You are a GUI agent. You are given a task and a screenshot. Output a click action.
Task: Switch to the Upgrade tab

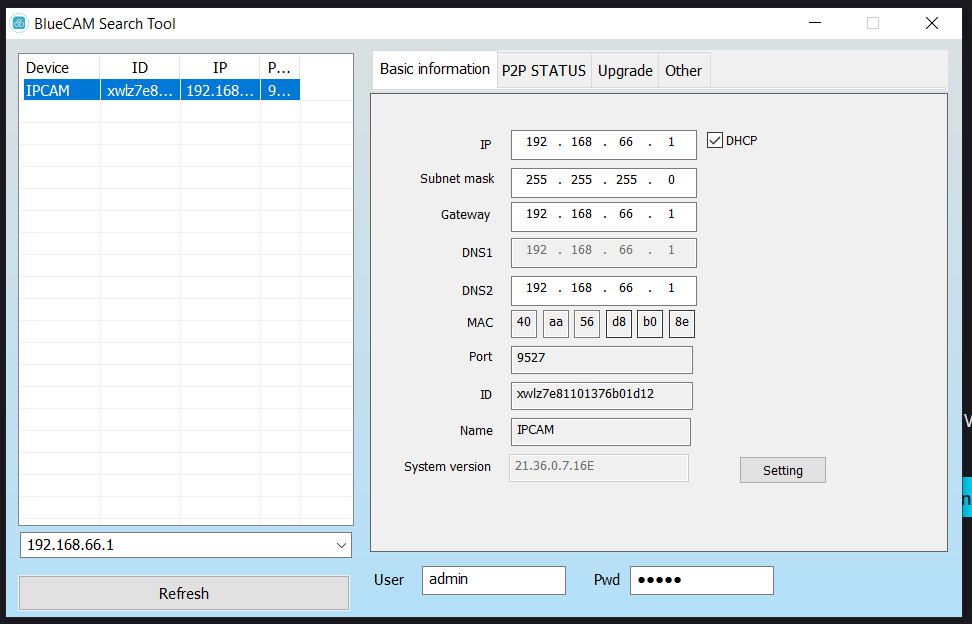(625, 71)
